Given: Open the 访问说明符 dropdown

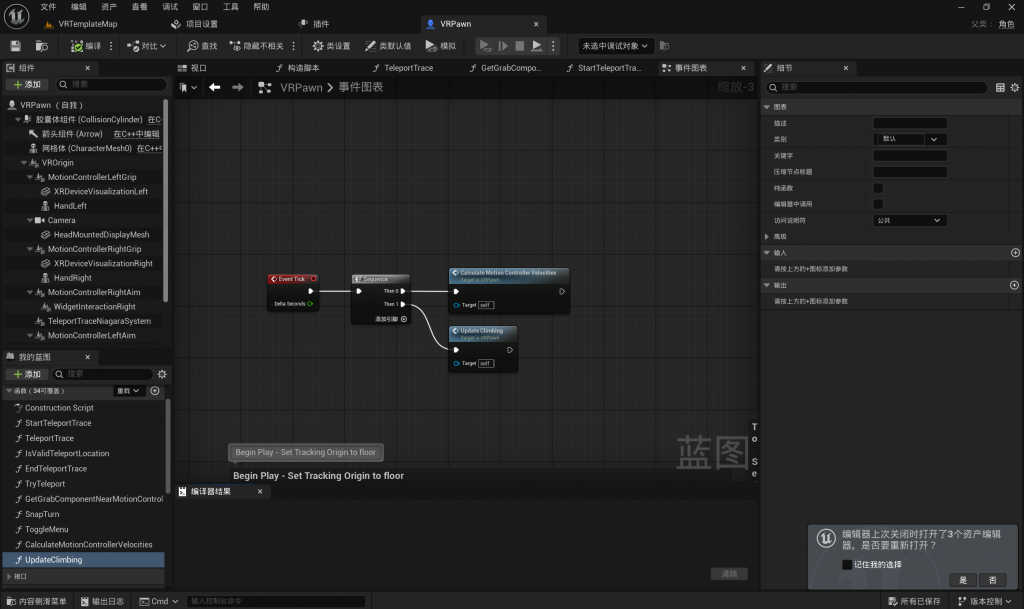Looking at the screenshot, I should (909, 220).
